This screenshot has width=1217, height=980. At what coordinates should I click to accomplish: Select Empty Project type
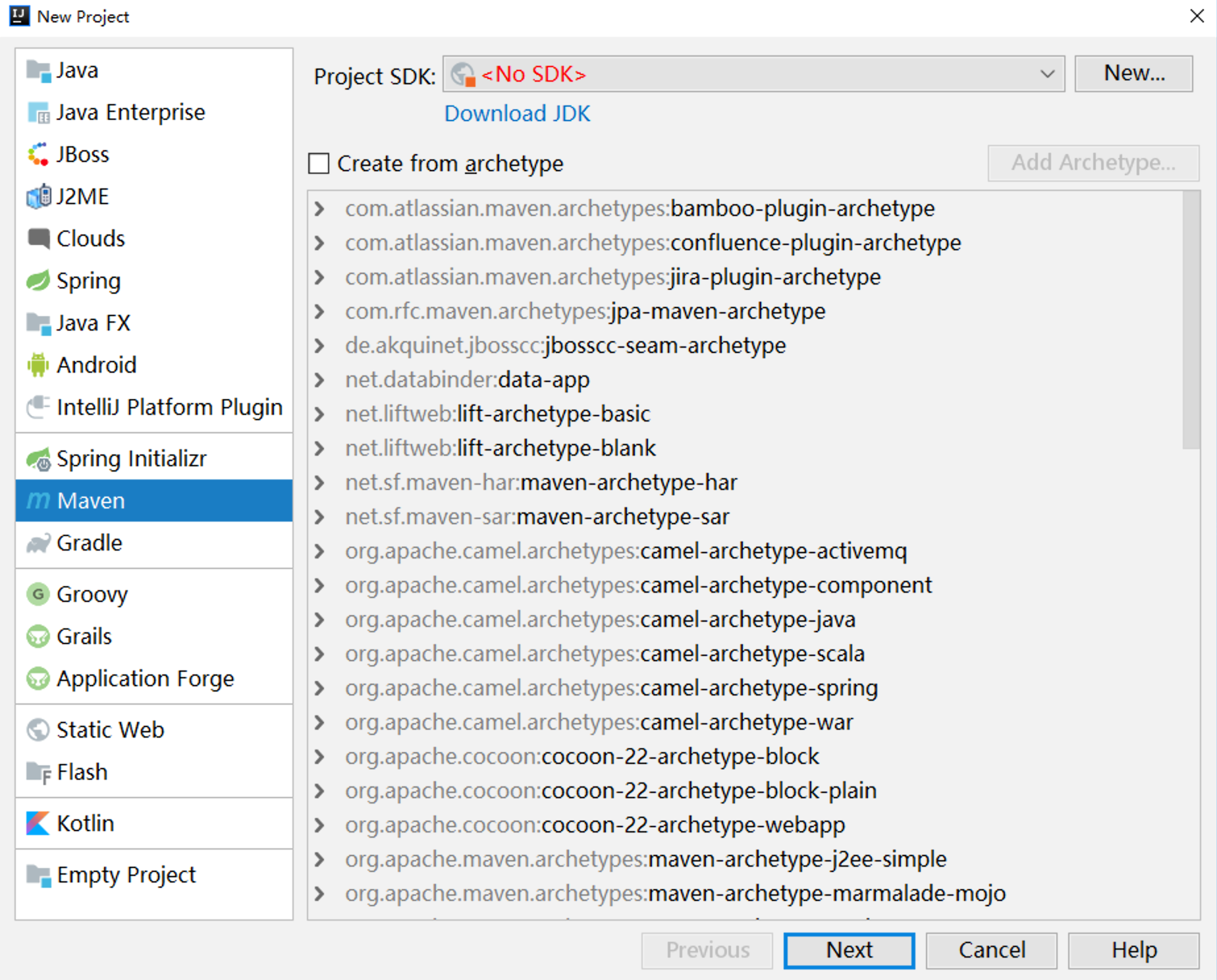pyautogui.click(x=154, y=875)
